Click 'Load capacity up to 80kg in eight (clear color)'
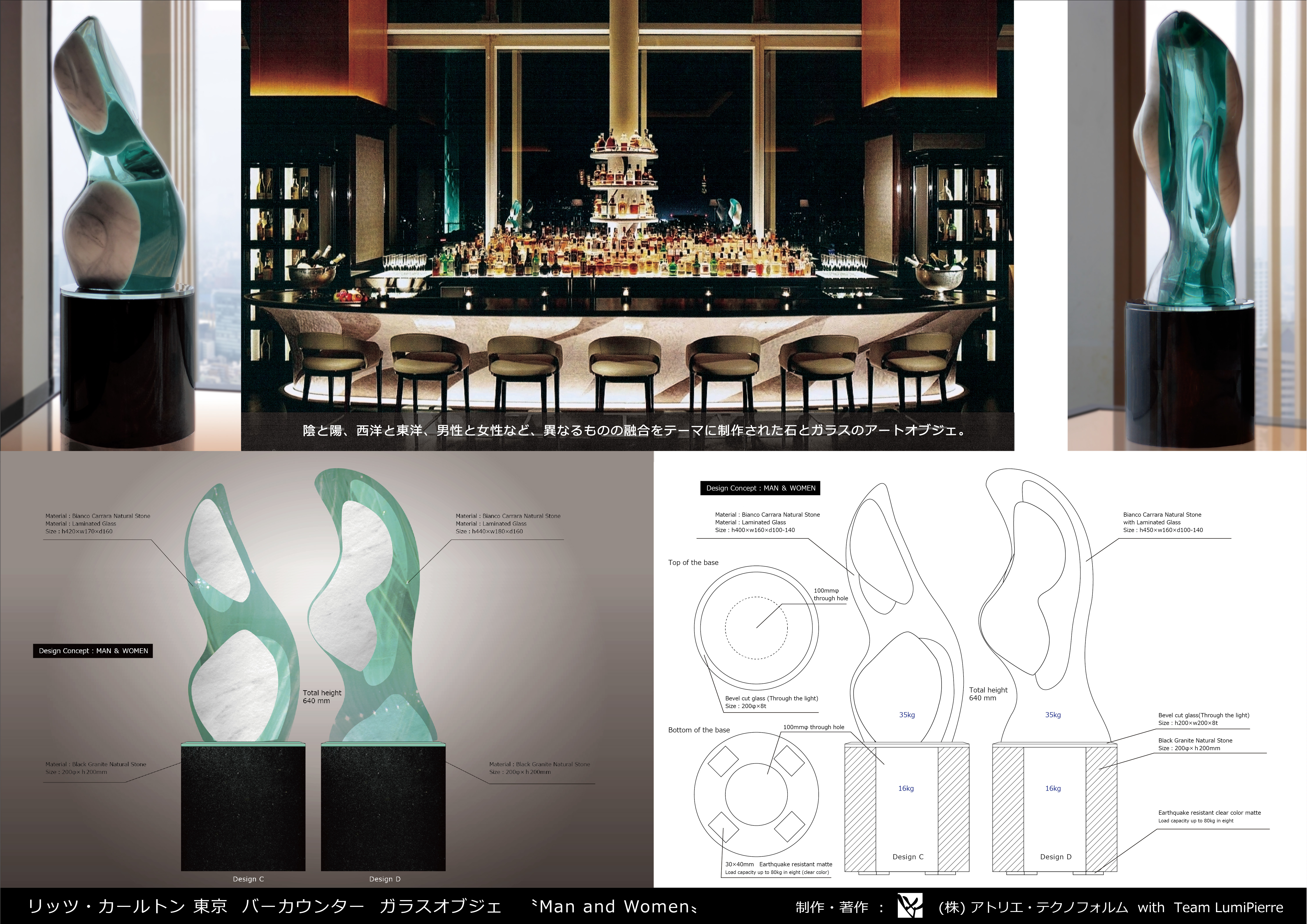The width and height of the screenshot is (1307, 924). 777,872
